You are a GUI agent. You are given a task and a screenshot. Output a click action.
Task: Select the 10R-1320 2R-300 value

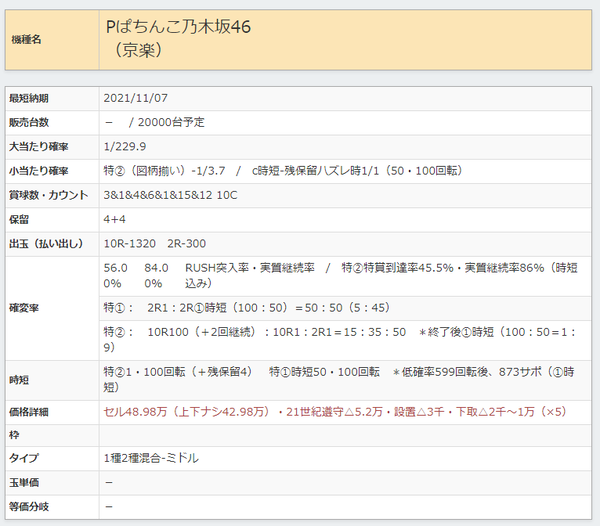155,244
